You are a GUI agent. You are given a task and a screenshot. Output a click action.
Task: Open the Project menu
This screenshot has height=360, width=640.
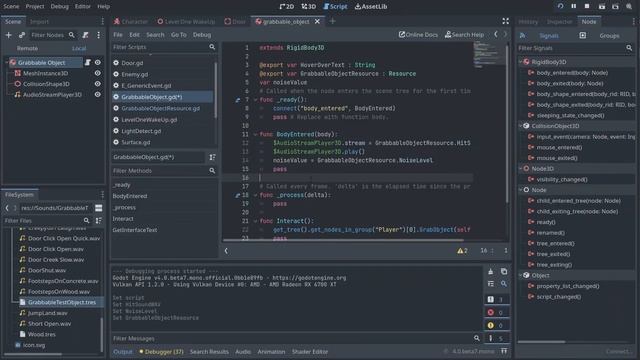pos(35,6)
